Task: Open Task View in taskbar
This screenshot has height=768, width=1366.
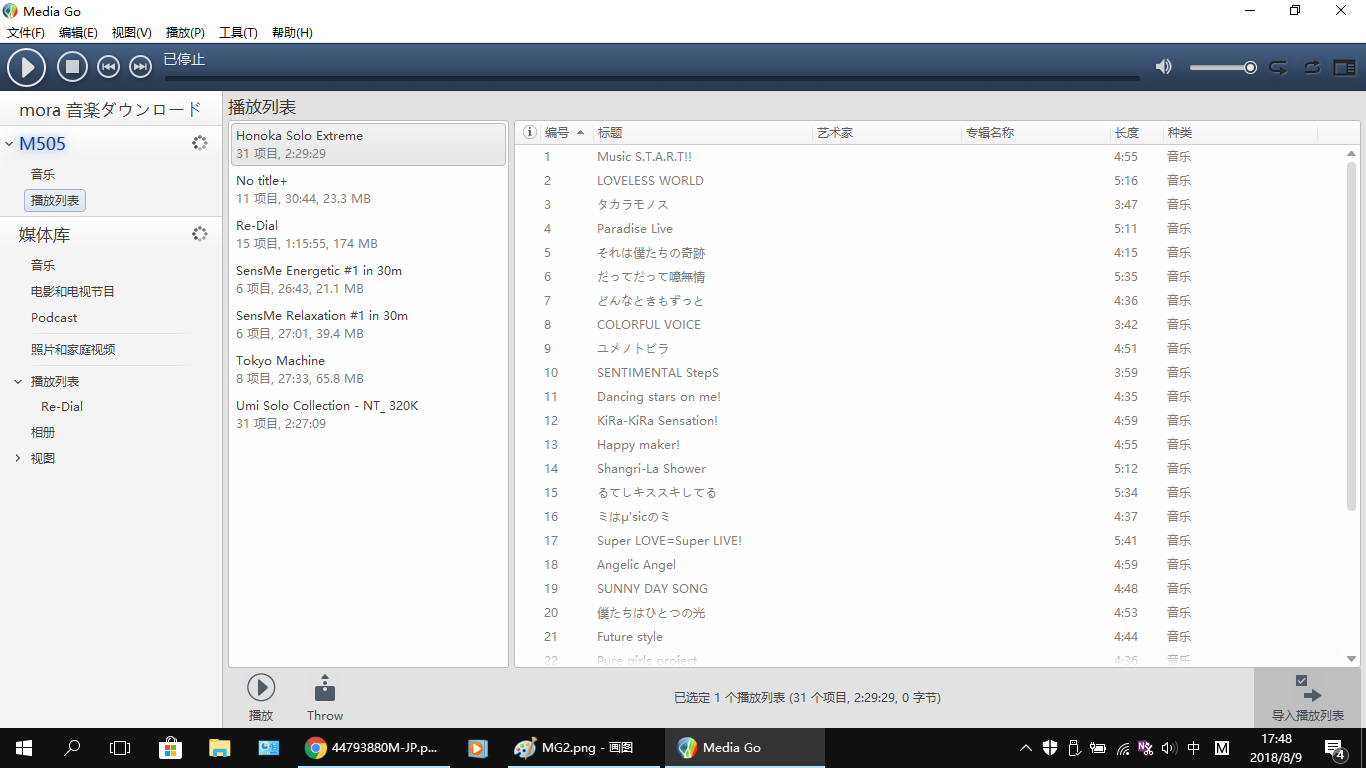Action: [120, 748]
